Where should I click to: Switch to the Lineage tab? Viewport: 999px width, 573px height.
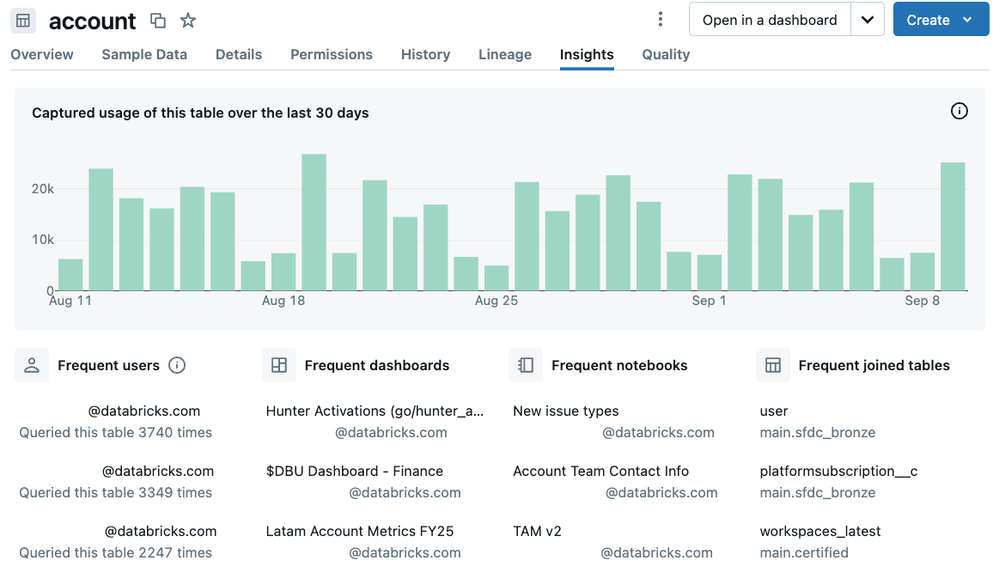505,55
